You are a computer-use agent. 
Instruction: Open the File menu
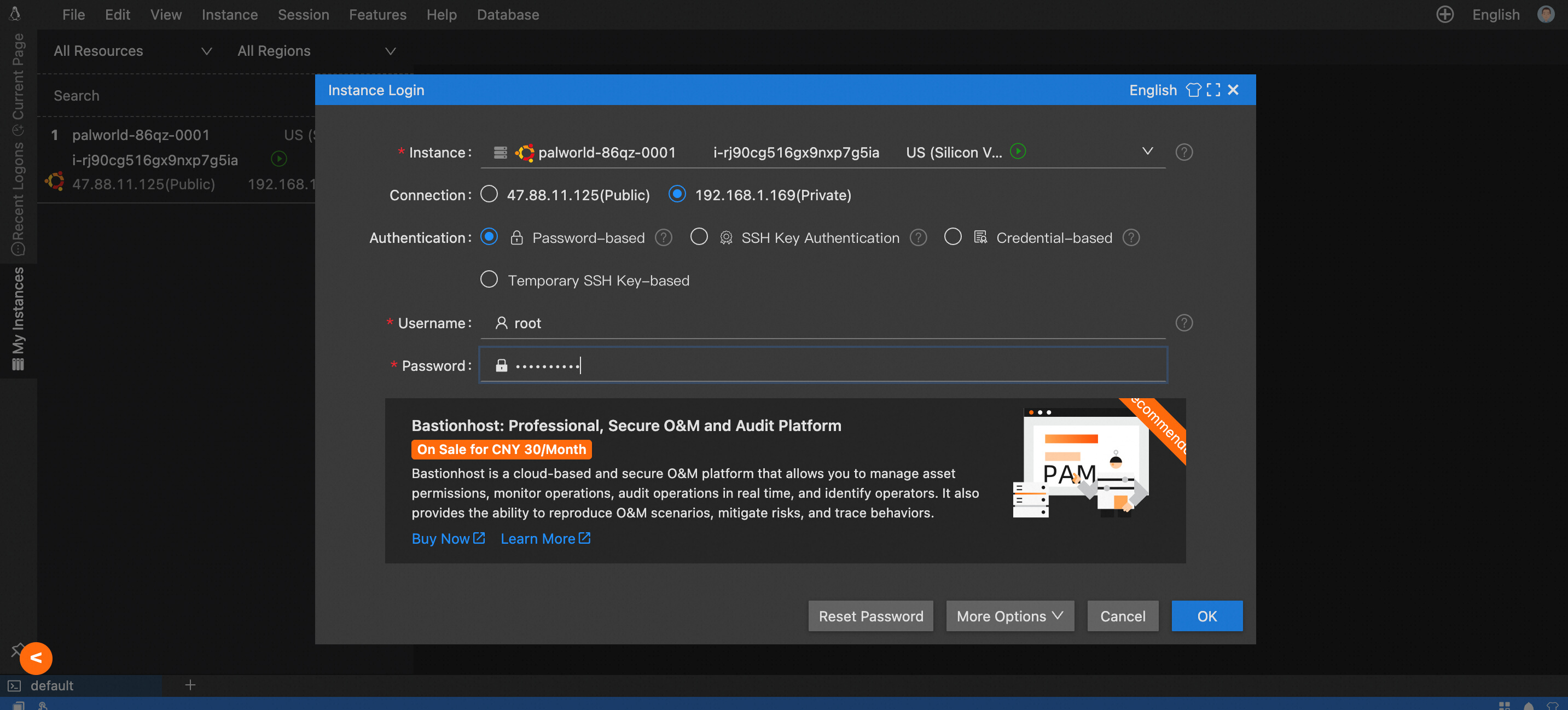(x=74, y=14)
